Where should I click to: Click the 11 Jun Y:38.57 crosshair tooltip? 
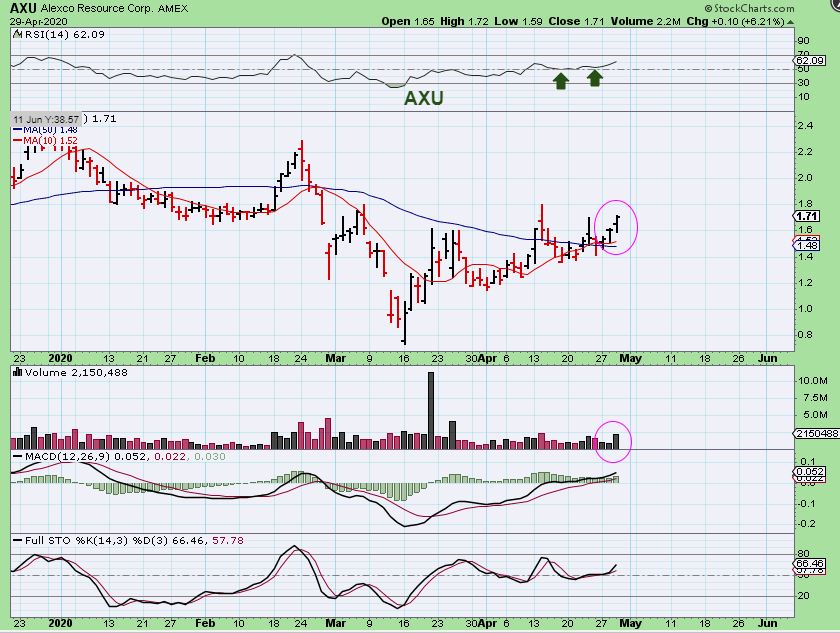(46, 119)
